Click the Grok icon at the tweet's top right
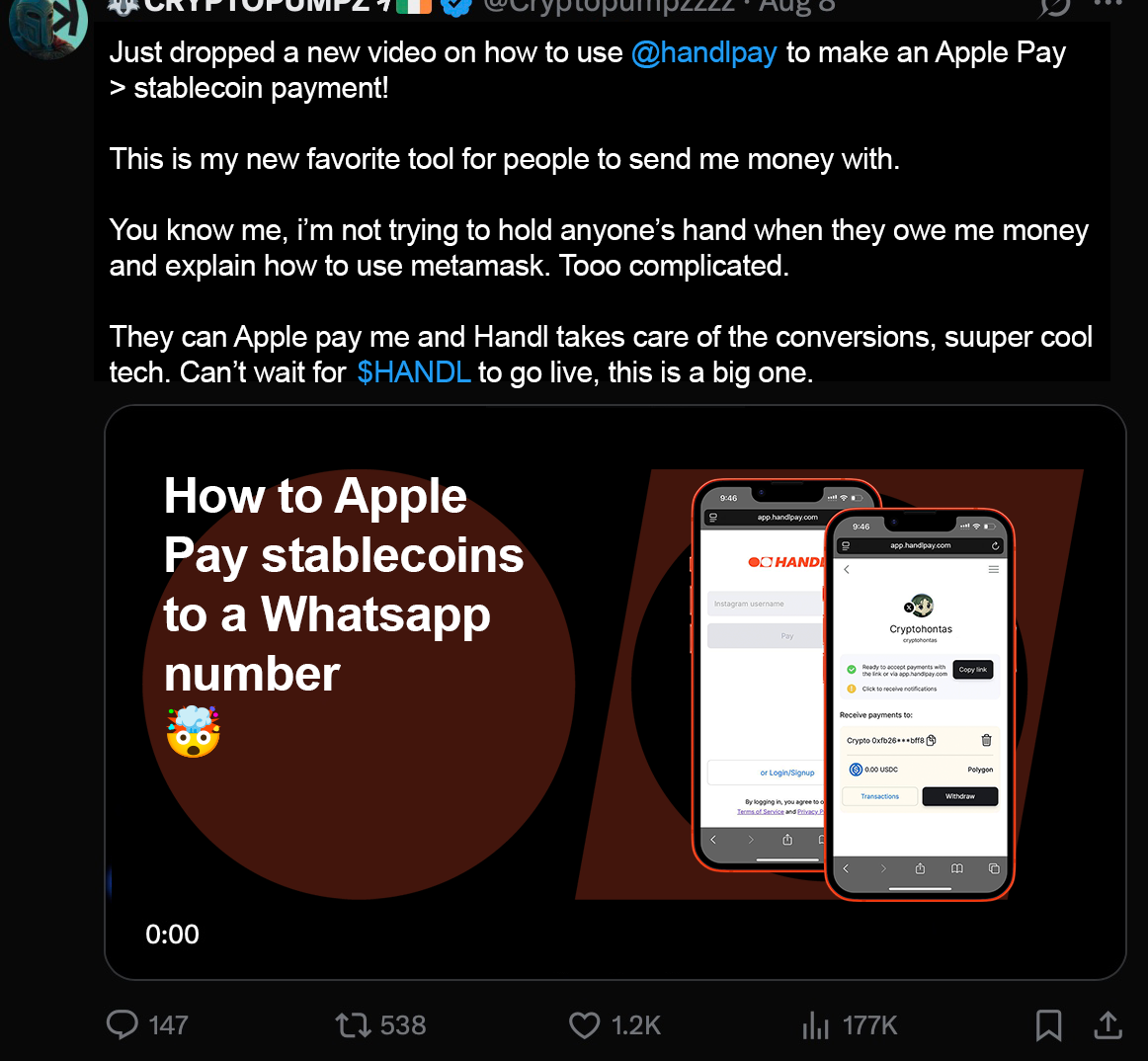The image size is (1148, 1061). pos(1055,7)
